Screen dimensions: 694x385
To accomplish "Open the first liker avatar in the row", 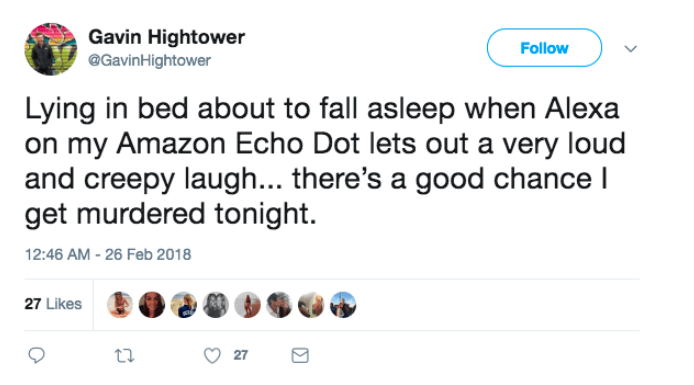I will pos(120,305).
